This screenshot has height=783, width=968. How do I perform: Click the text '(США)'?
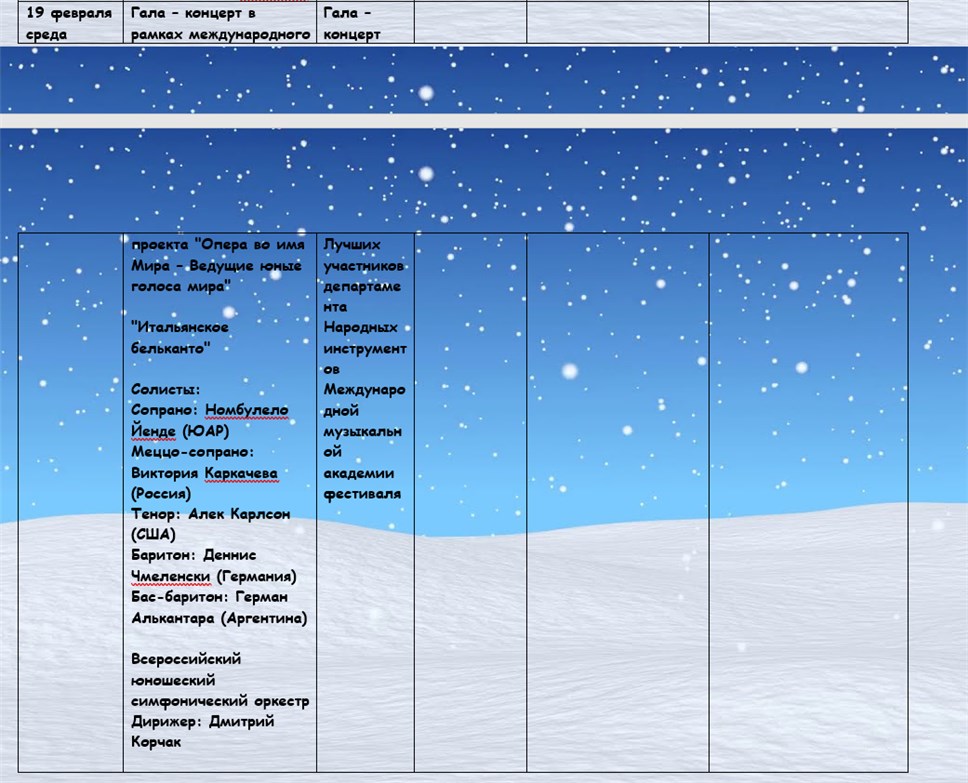(153, 534)
